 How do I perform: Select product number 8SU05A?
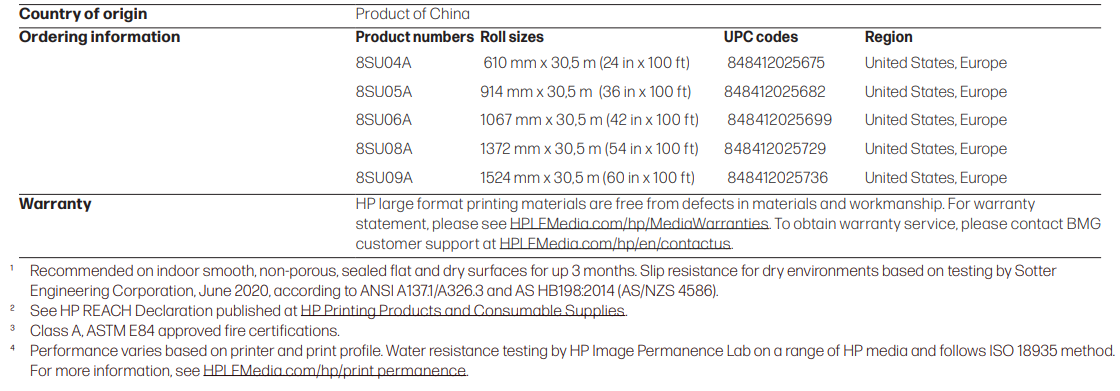pyautogui.click(x=384, y=91)
